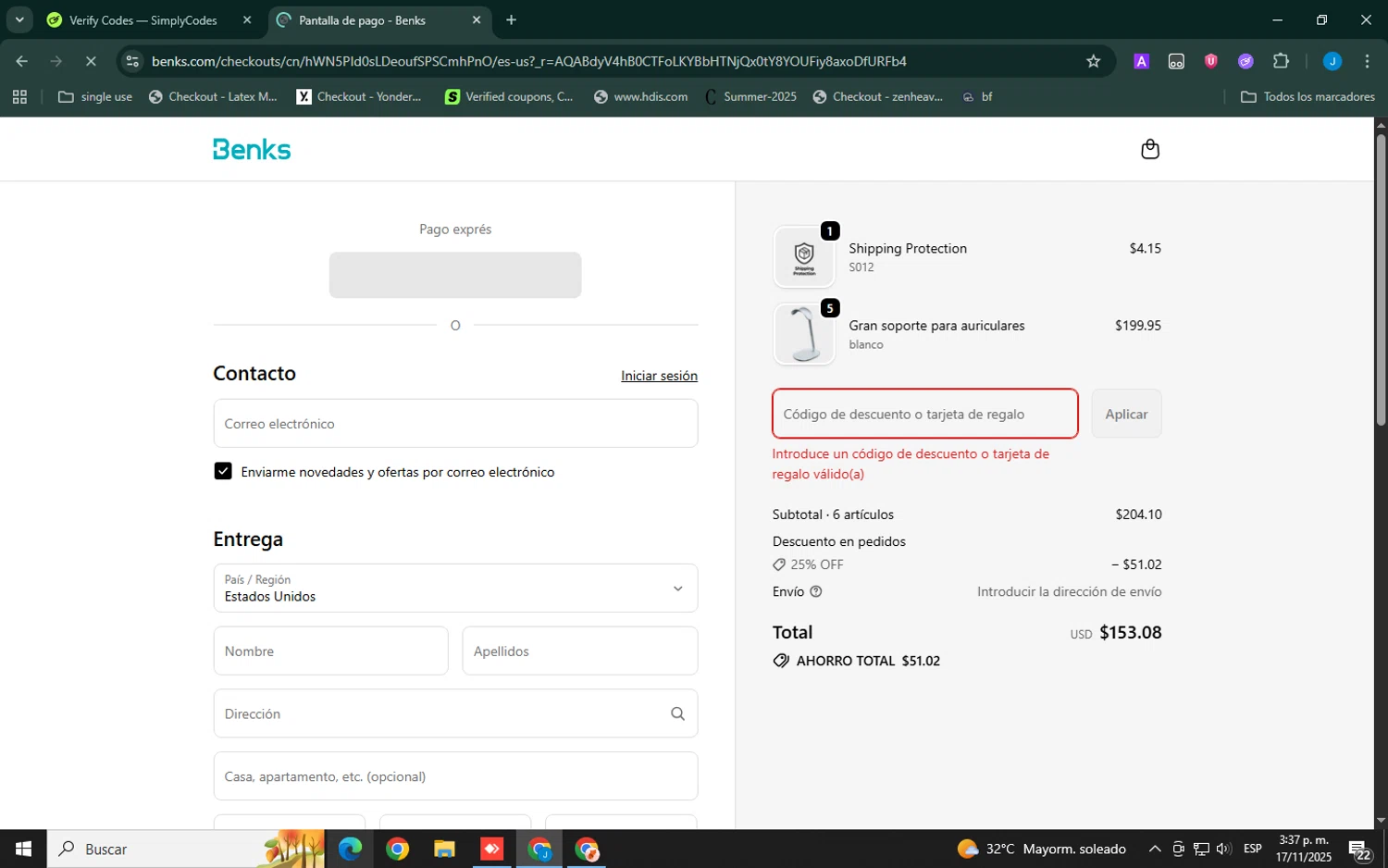Open the red app icon on taskbar
This screenshot has height=868, width=1388.
[x=491, y=849]
